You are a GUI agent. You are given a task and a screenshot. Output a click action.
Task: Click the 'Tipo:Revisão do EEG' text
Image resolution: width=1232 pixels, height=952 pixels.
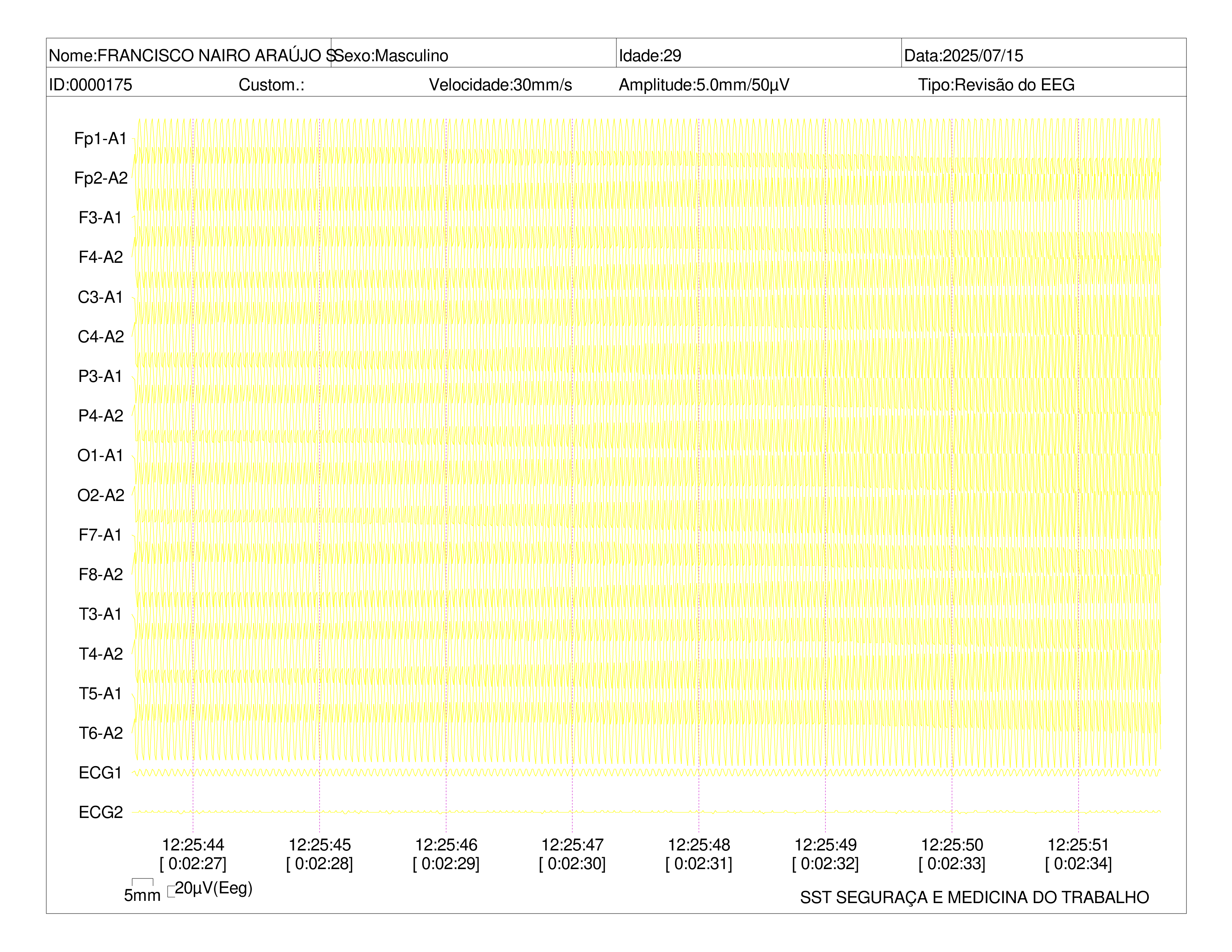pos(996,85)
